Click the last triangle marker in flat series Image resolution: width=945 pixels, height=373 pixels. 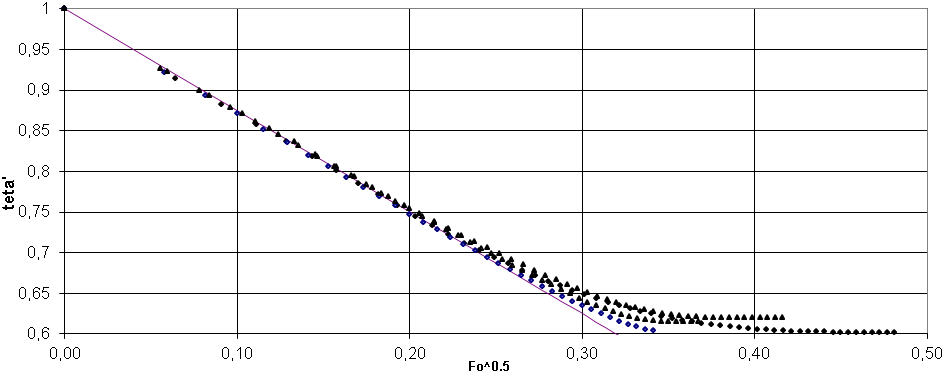[782, 317]
